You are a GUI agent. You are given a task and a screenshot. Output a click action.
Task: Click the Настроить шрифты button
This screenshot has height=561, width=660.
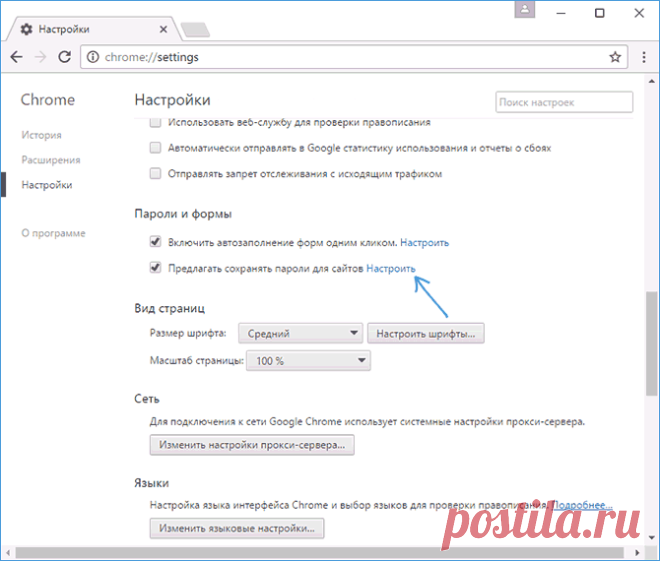click(x=426, y=333)
